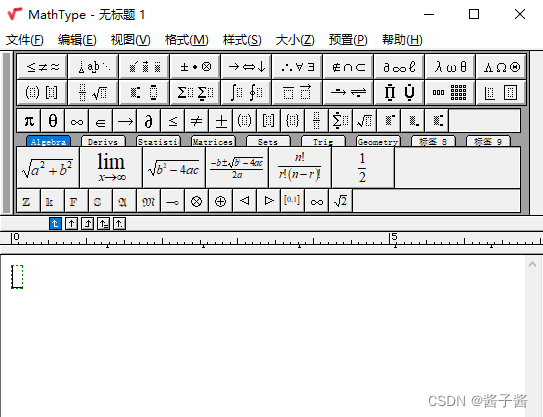
Task: Open the summation templates palette
Action: pos(195,92)
